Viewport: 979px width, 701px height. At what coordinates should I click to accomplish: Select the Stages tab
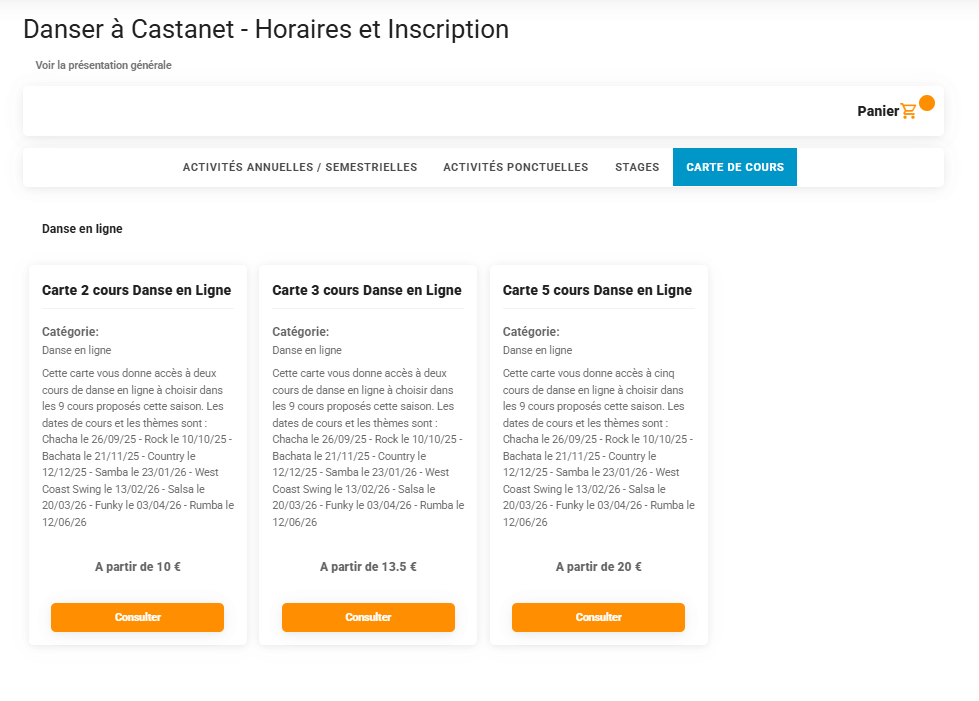(x=637, y=167)
